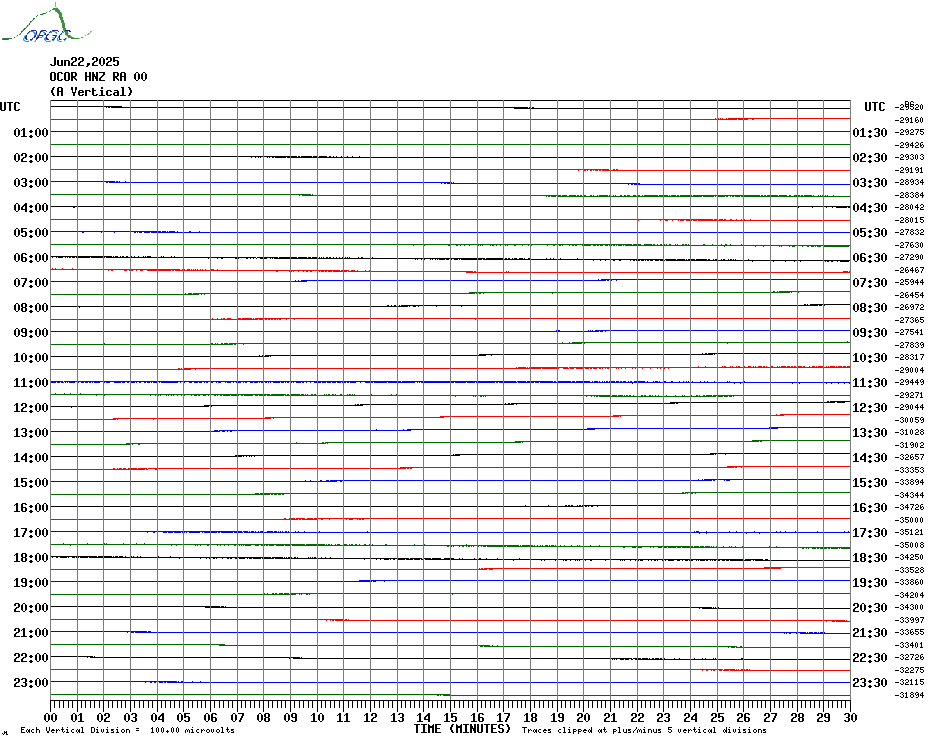
Task: Select the offset value -30059
Action: pos(909,420)
